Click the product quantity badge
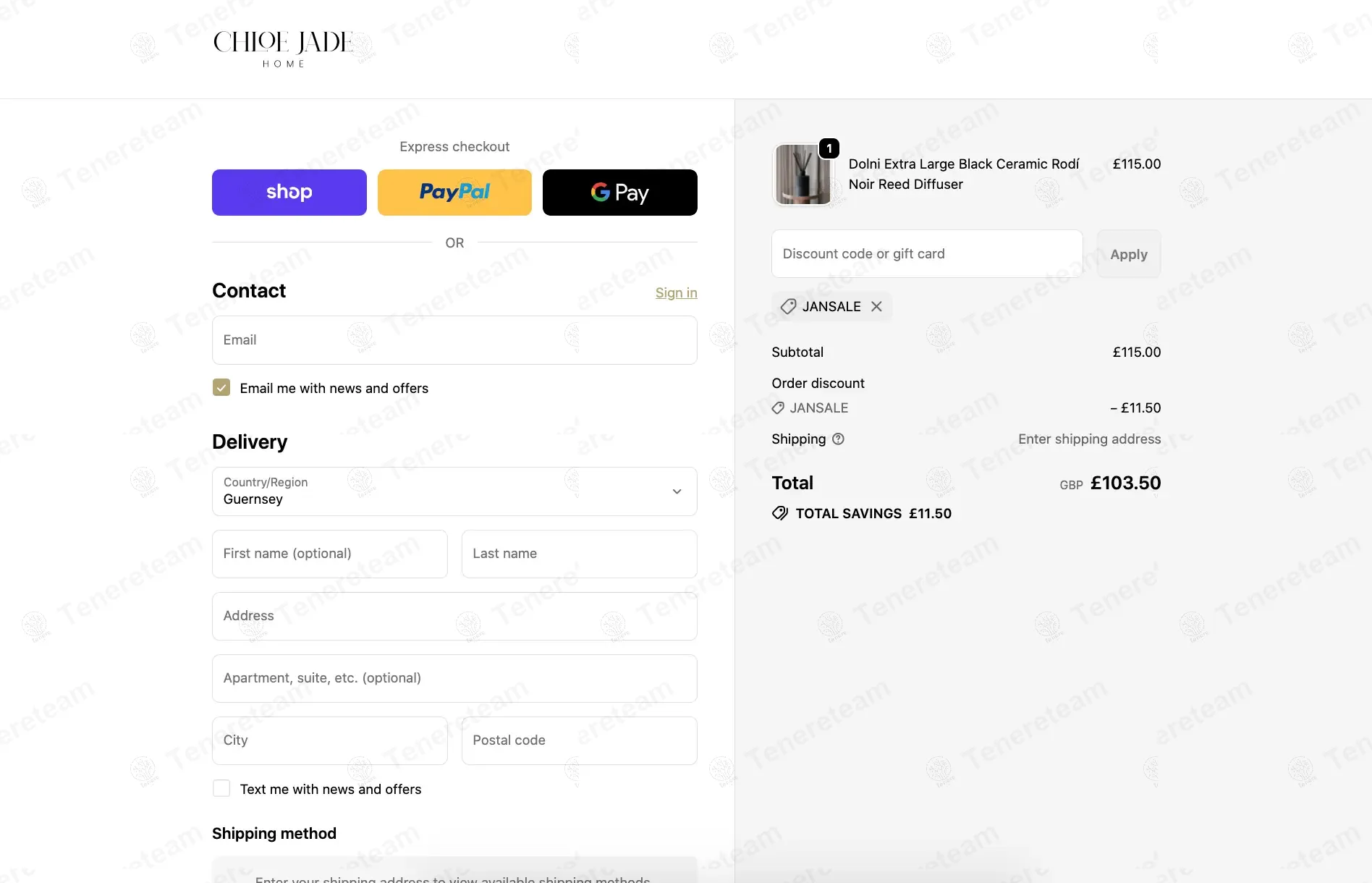 pos(829,148)
